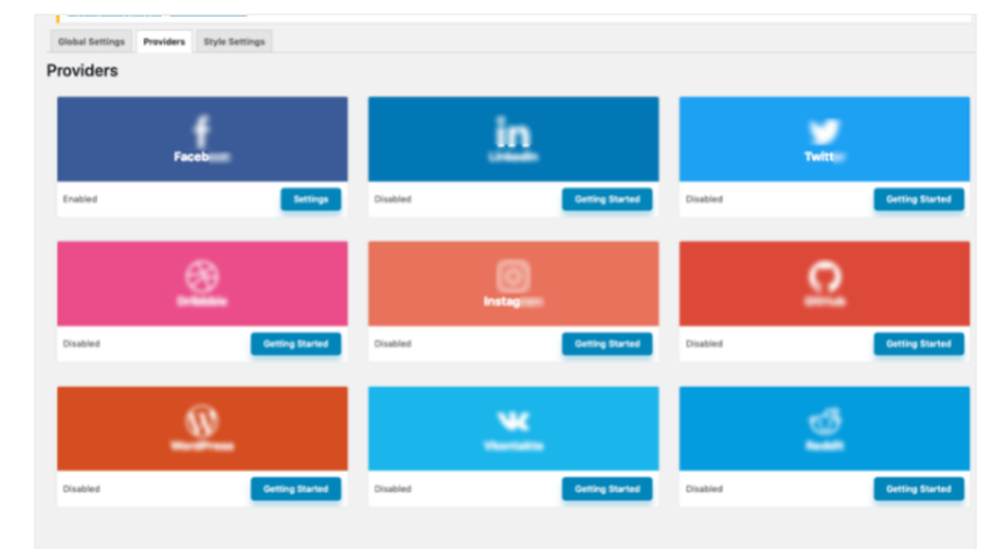The image size is (1000, 549).
Task: Click Getting Started for Dribbble
Action: coord(296,344)
